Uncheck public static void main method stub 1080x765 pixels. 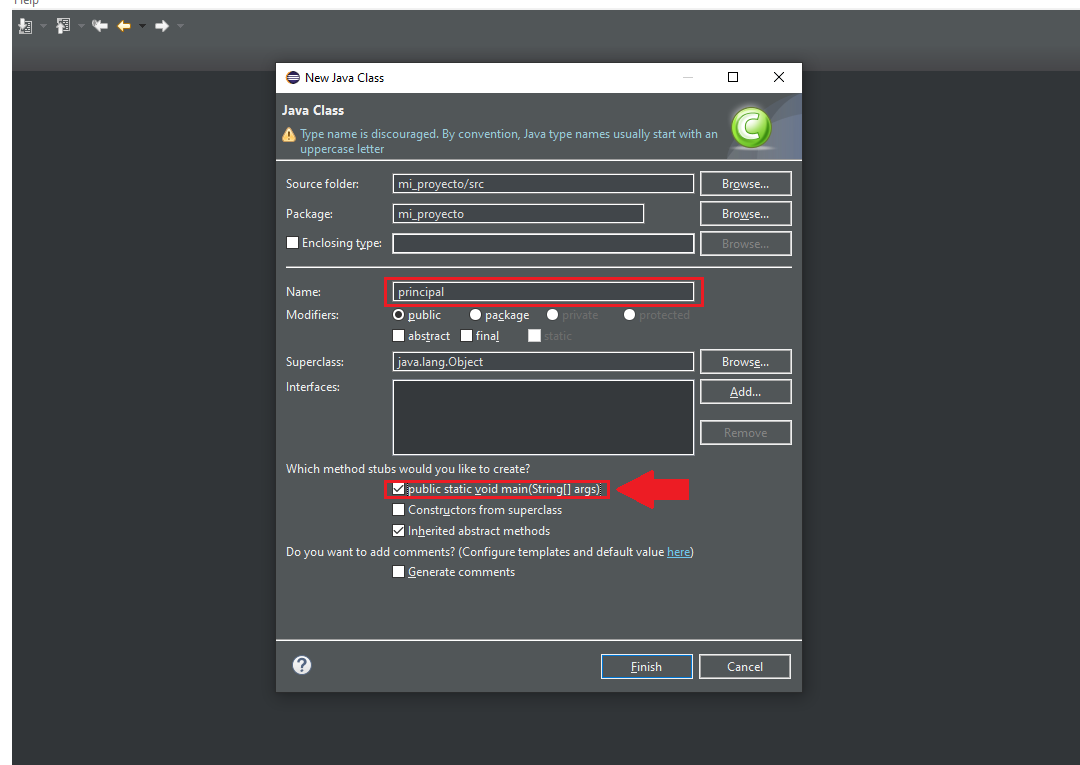coord(398,489)
